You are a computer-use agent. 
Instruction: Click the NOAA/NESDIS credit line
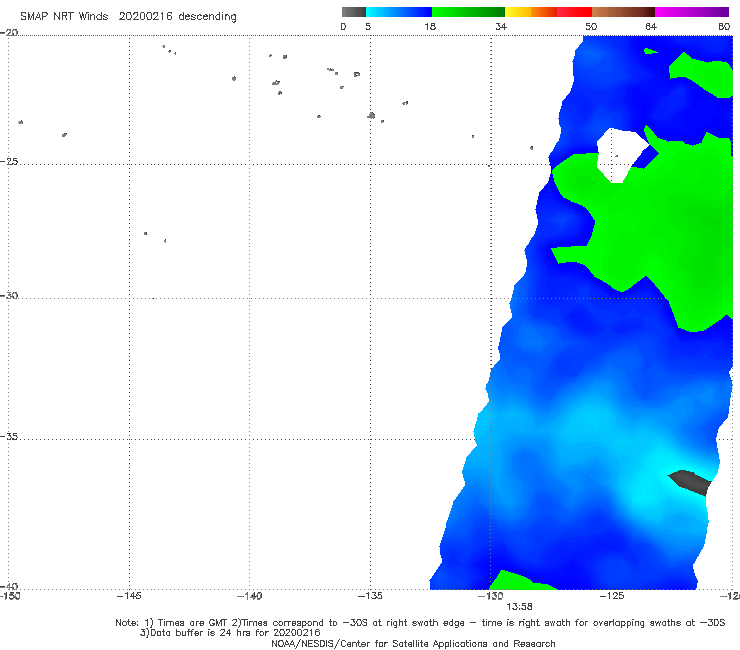413,644
